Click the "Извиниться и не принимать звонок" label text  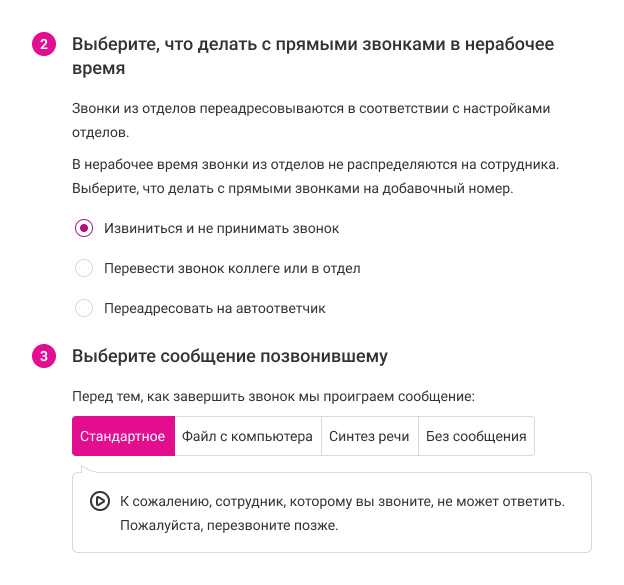tap(222, 228)
